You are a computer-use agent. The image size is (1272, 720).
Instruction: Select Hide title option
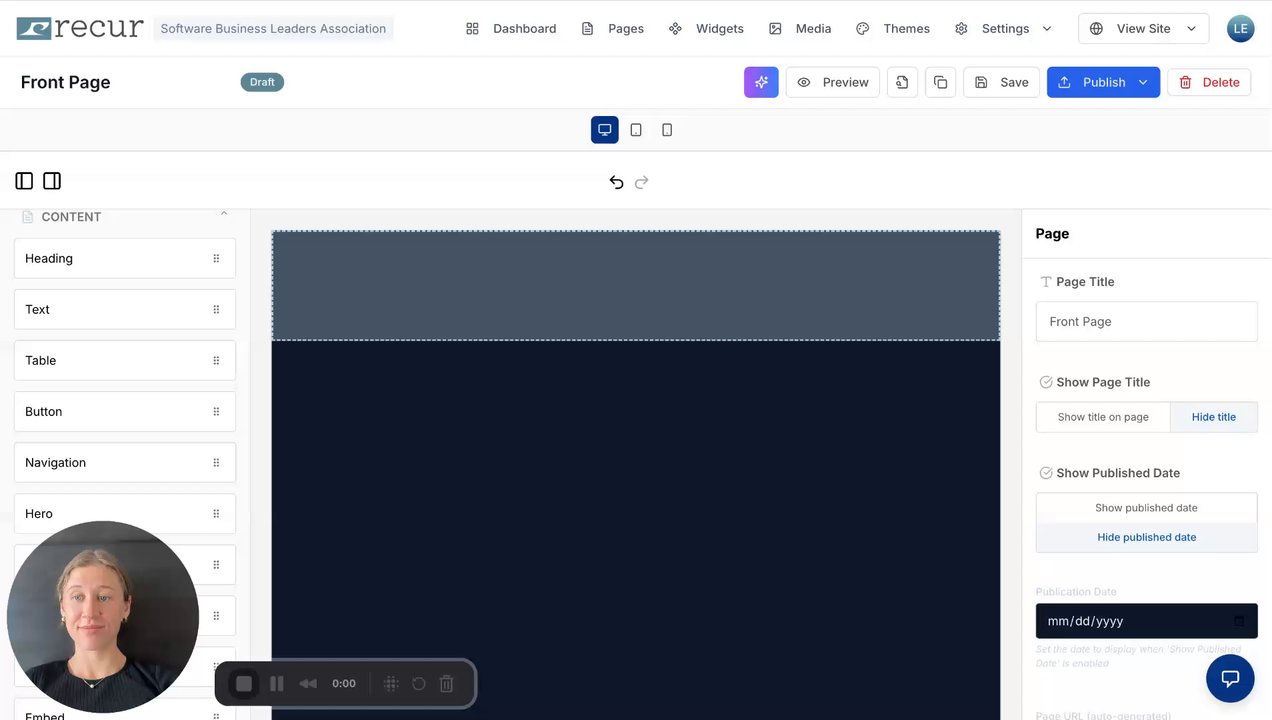tap(1214, 417)
